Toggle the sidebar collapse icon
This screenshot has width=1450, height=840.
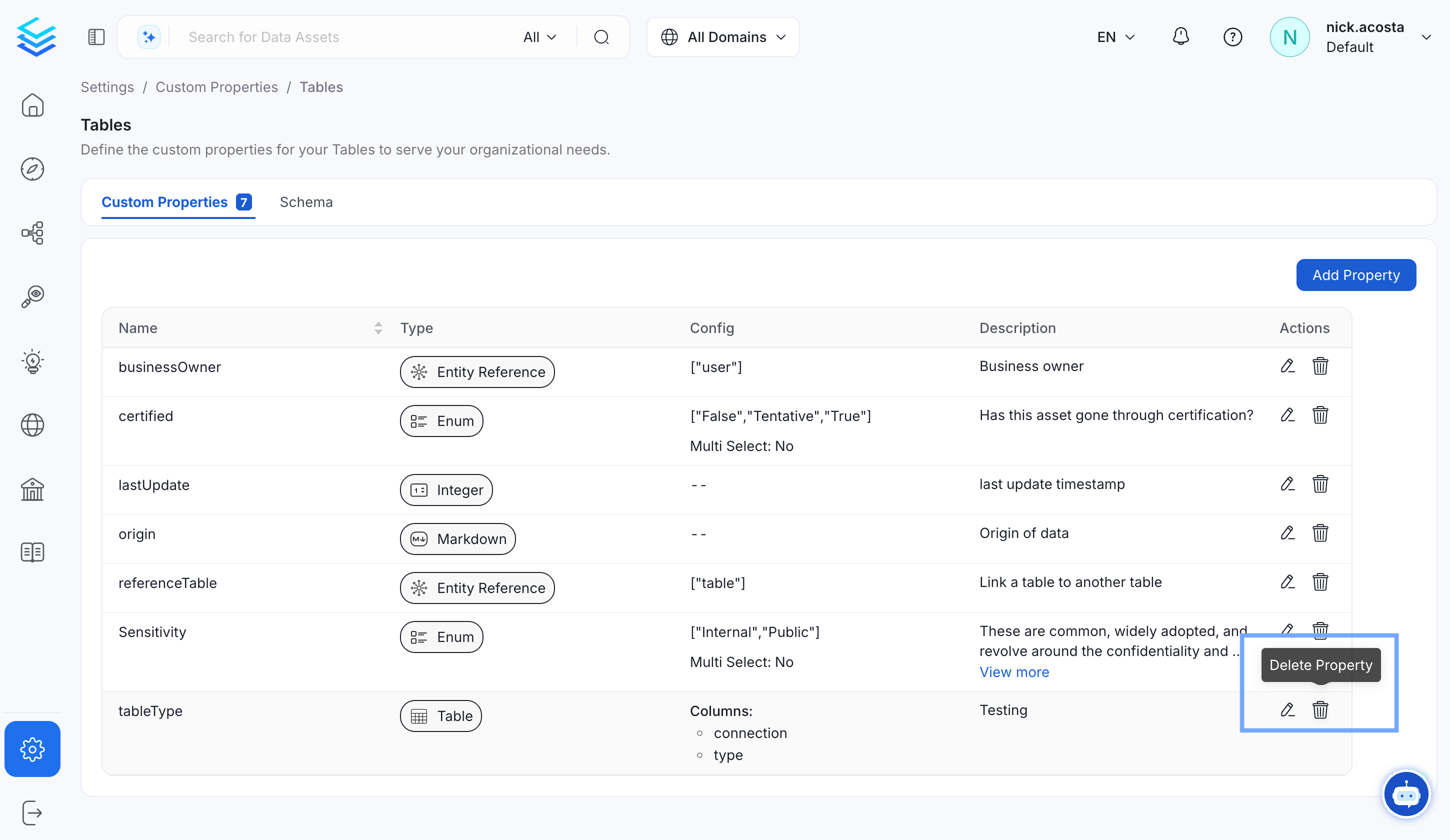(96, 37)
